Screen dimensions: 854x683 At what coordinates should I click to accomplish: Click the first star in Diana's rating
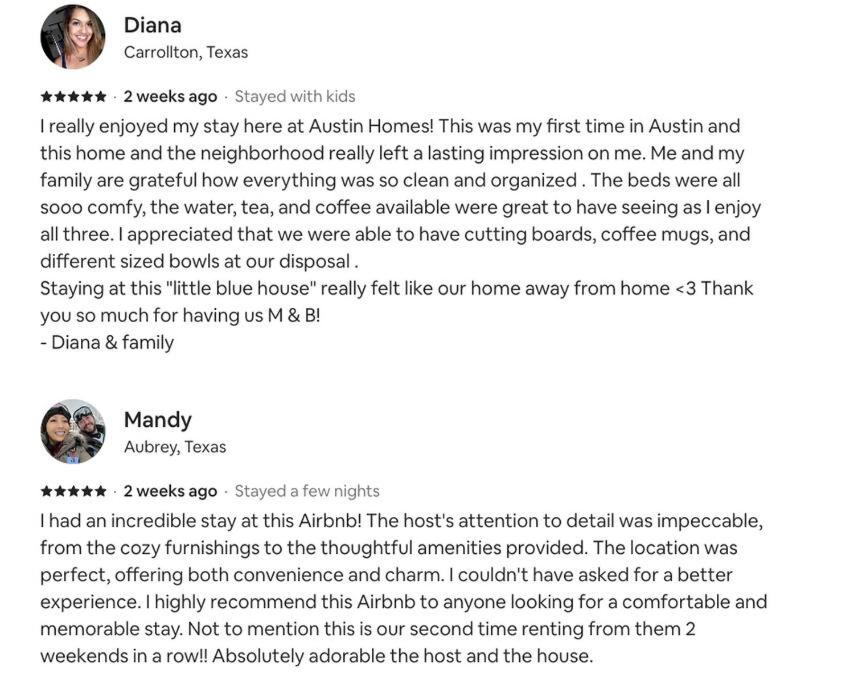coord(47,97)
